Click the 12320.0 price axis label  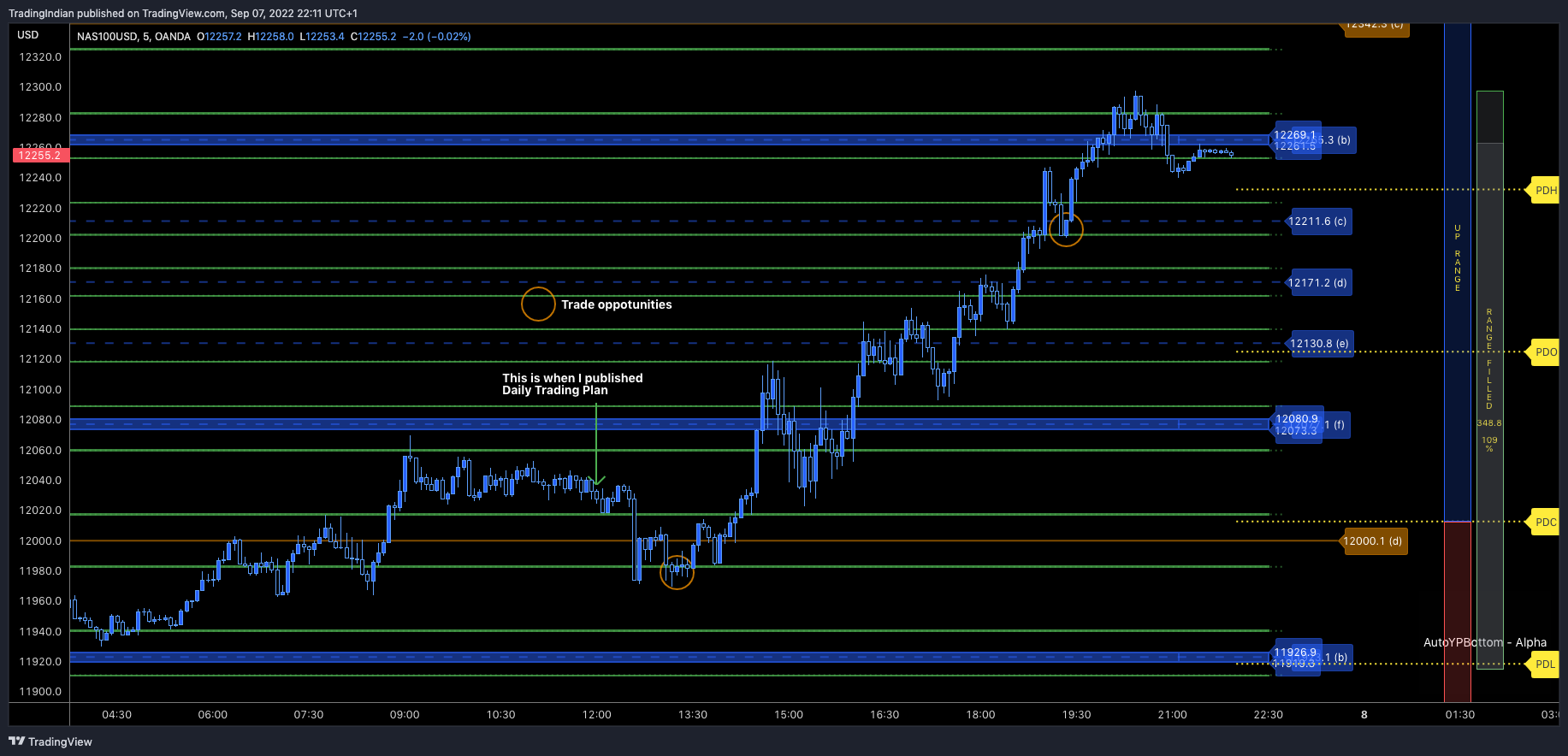[40, 57]
